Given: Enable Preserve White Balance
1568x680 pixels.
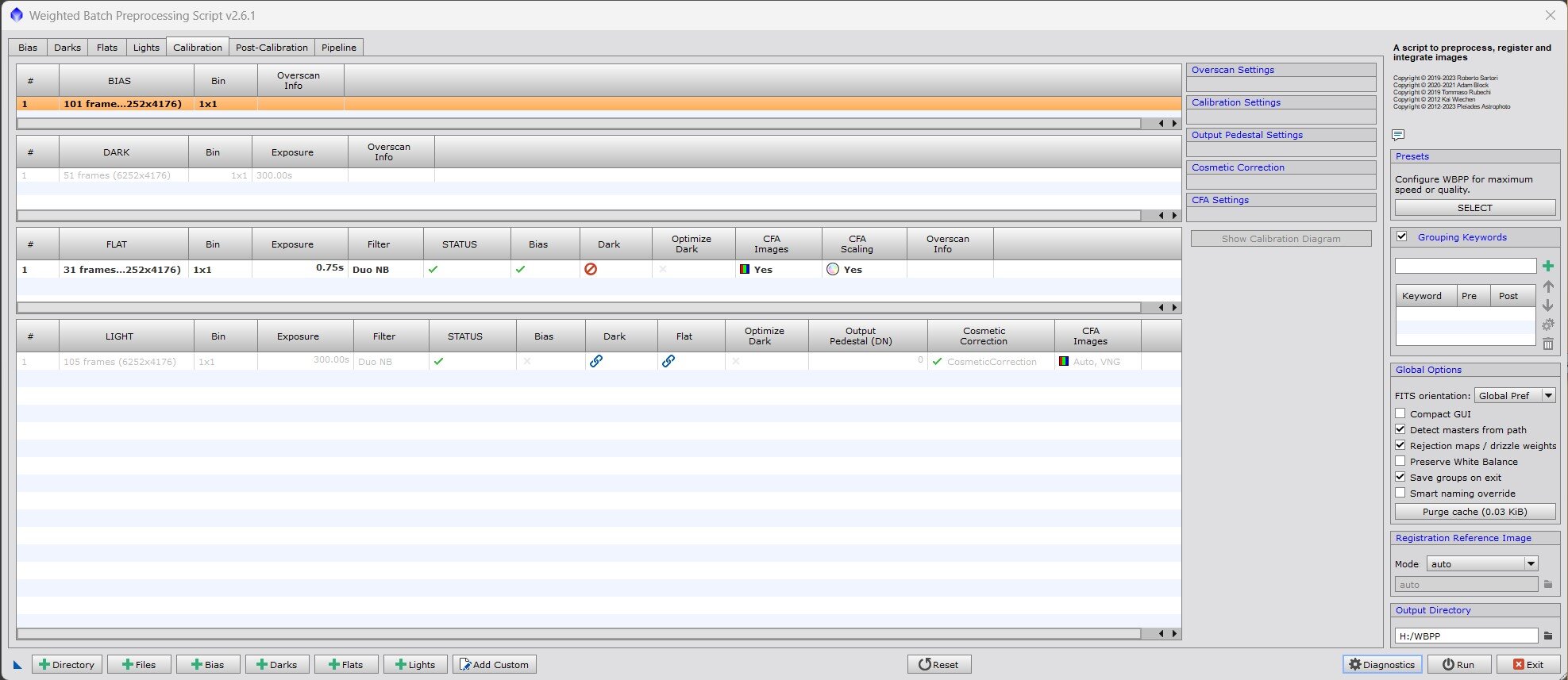Looking at the screenshot, I should point(1400,461).
